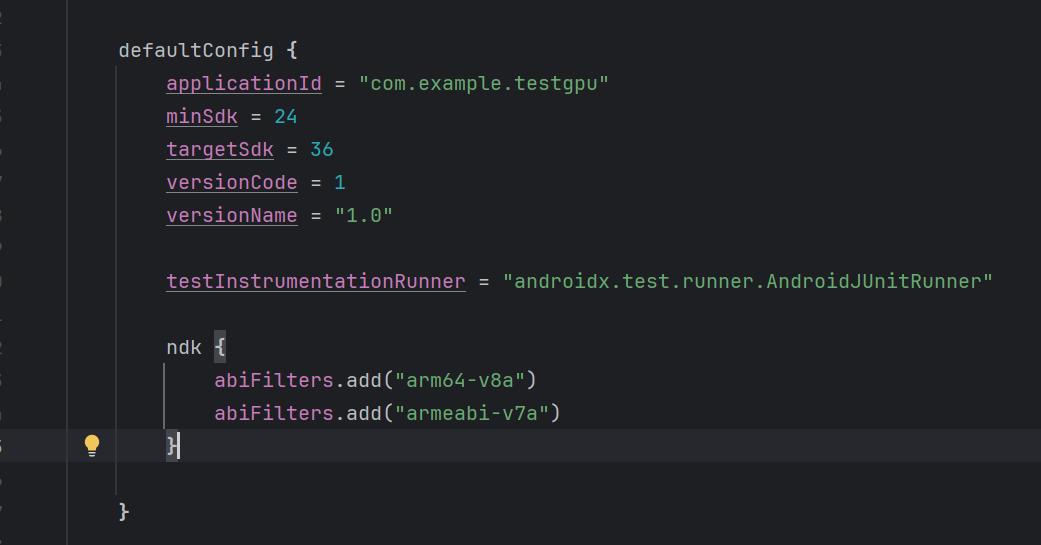Click the testInstrumentationRunner property

[316, 281]
